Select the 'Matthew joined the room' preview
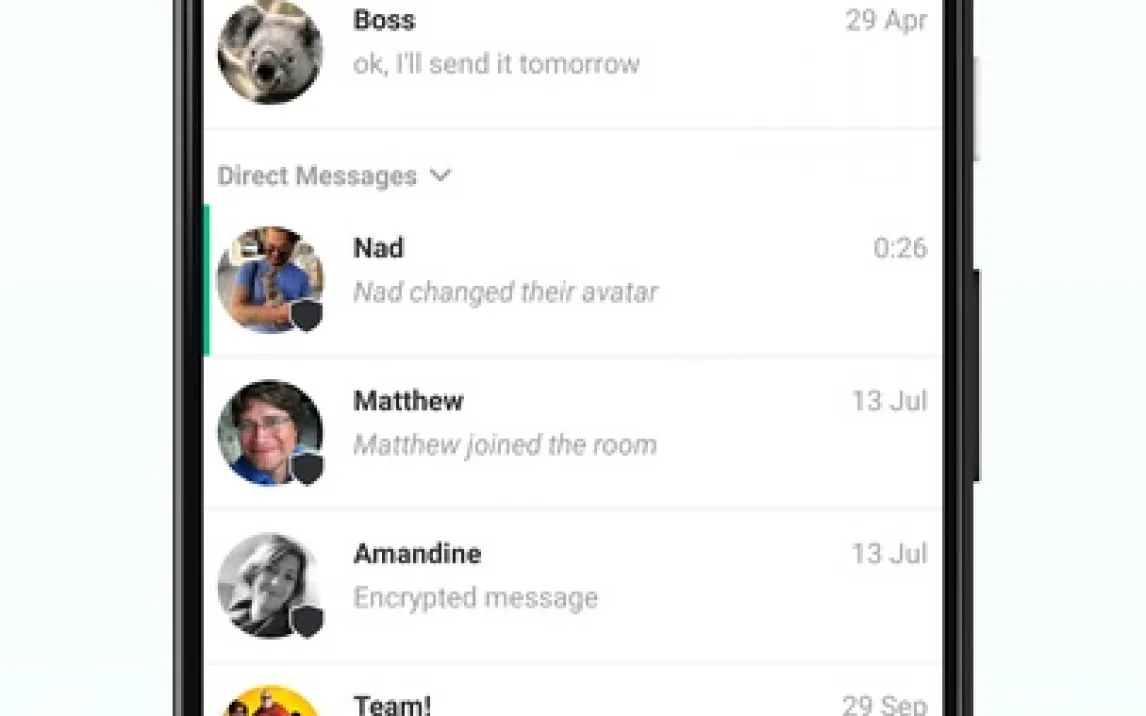 505,445
